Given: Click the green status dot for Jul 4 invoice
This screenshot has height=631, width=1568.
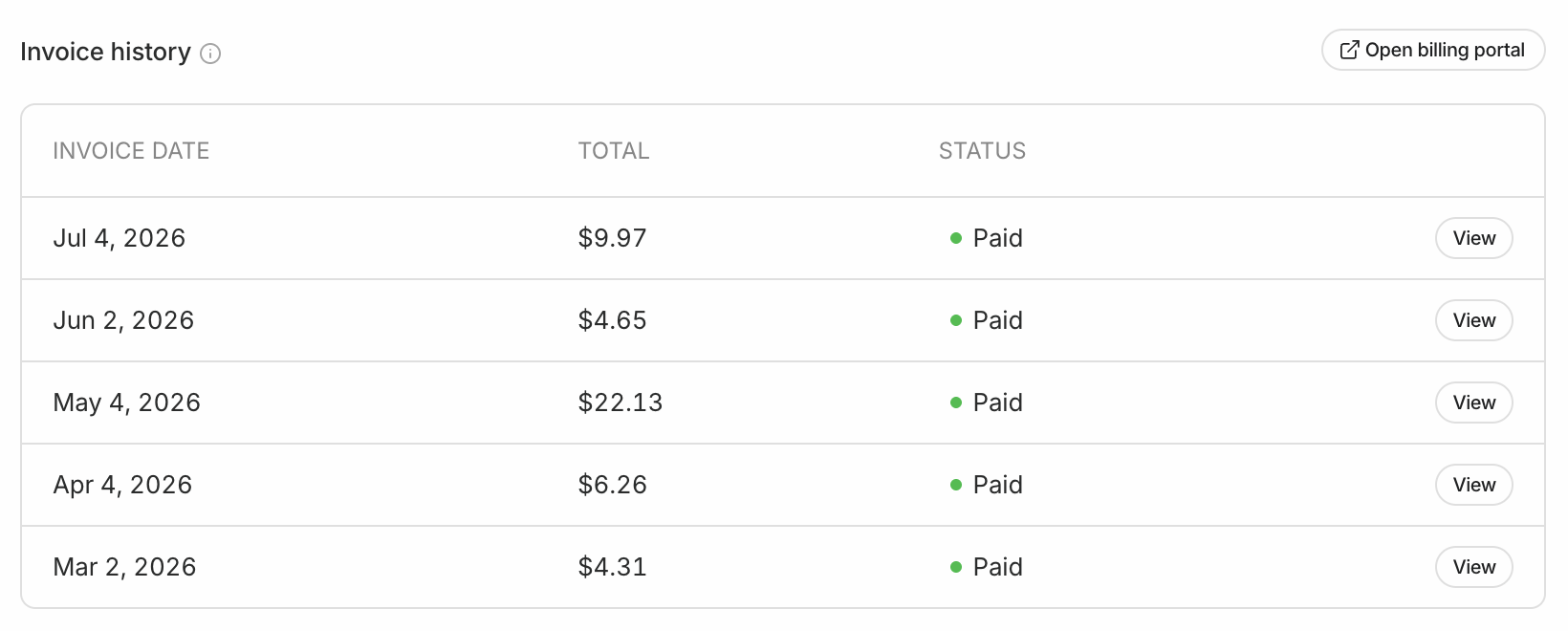Looking at the screenshot, I should (955, 238).
